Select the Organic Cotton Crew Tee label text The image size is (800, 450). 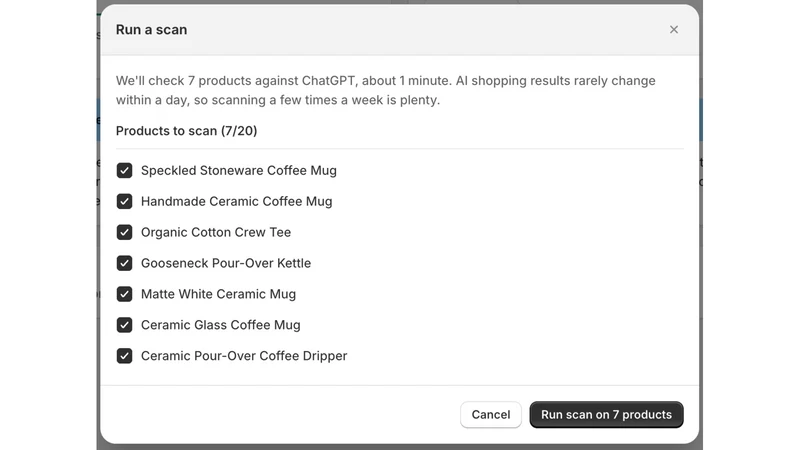pos(216,232)
